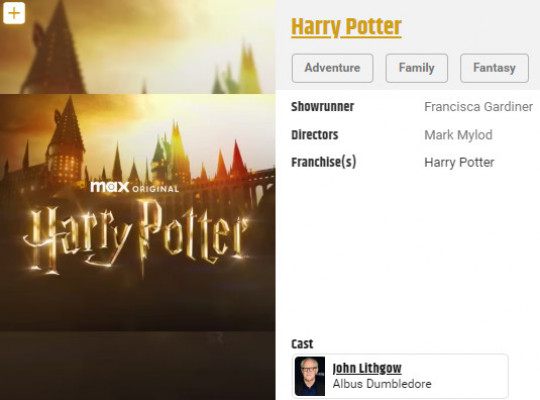This screenshot has width=540, height=400.
Task: Click the Cast section heading
Action: click(x=302, y=344)
